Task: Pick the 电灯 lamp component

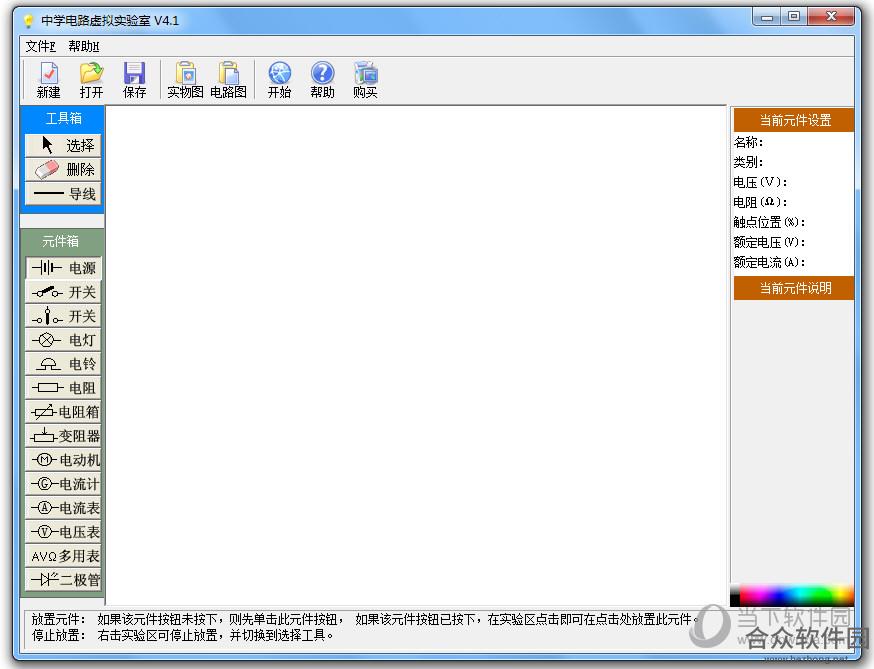Action: coord(64,340)
